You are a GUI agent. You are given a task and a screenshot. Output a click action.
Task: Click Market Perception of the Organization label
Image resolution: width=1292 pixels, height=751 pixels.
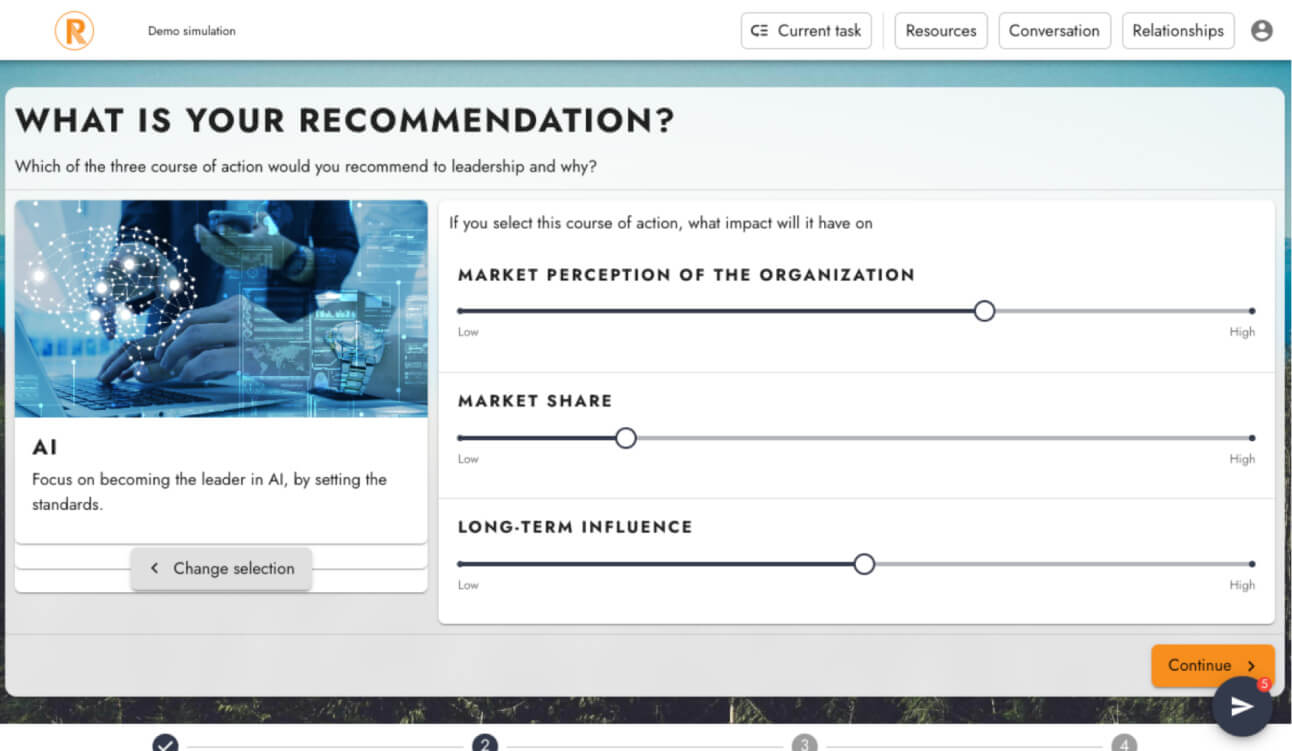[x=686, y=275]
